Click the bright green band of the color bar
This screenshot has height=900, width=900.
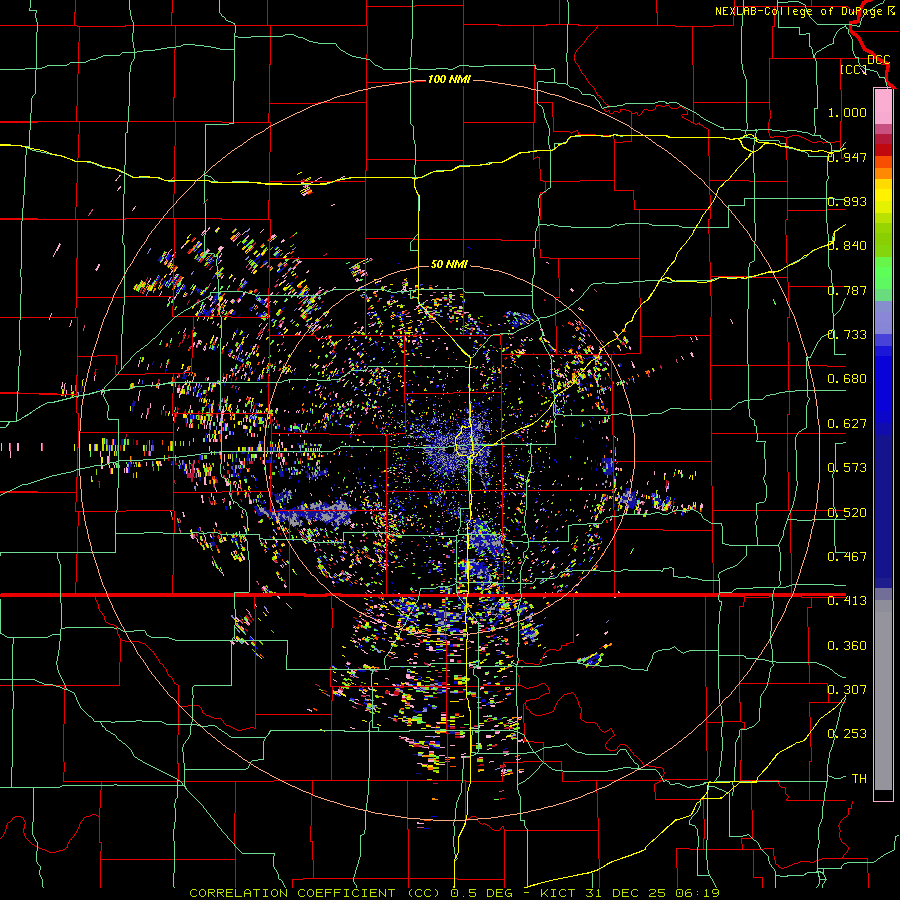883,273
